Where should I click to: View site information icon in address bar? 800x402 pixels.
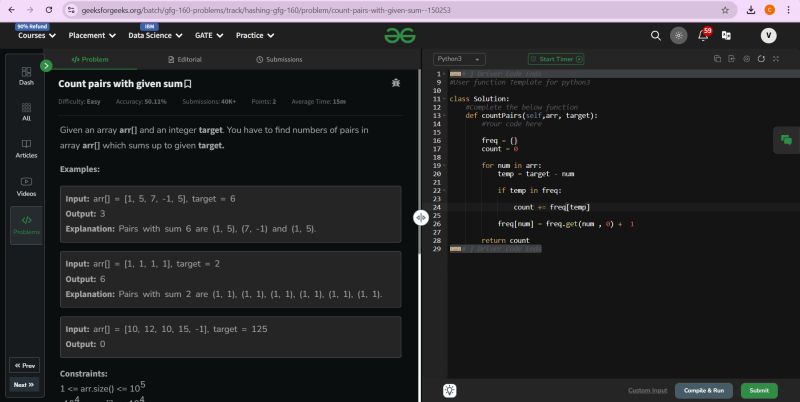(x=71, y=10)
